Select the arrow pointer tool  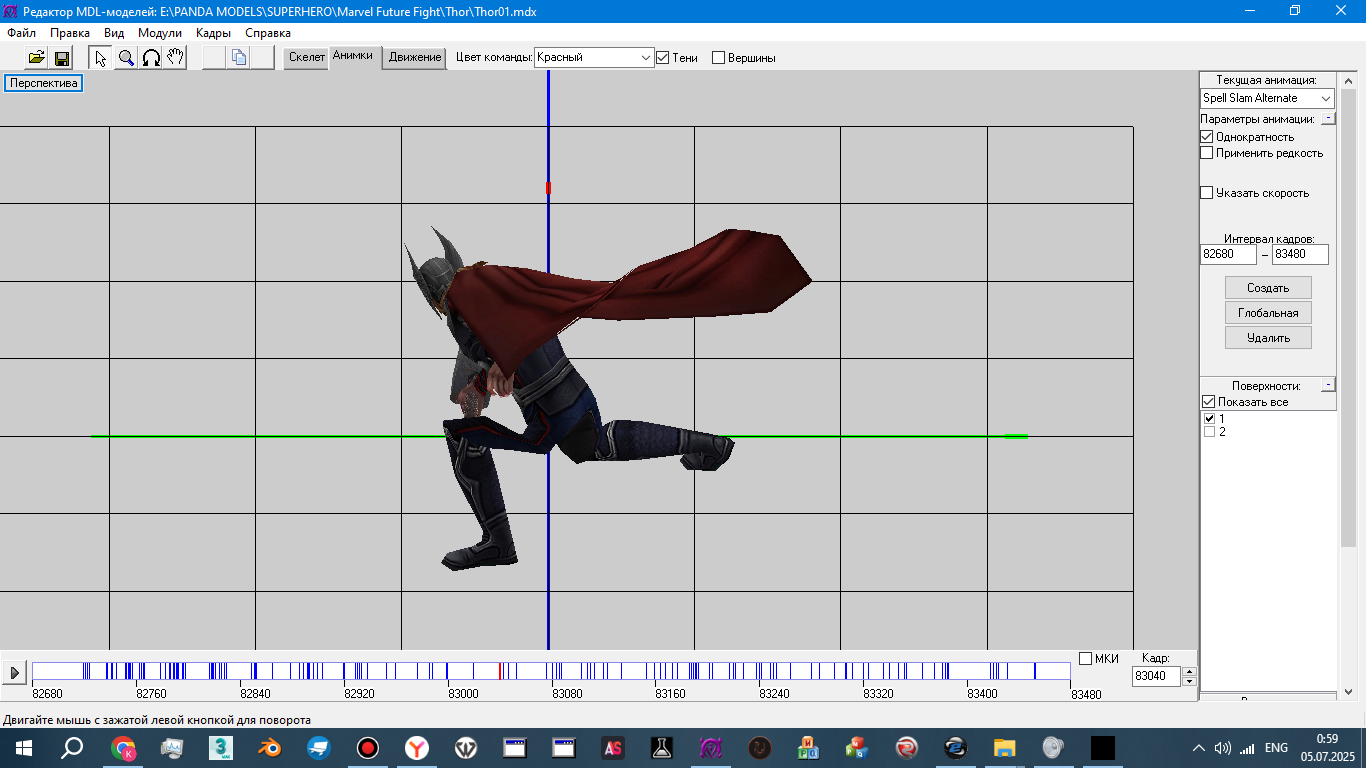100,58
